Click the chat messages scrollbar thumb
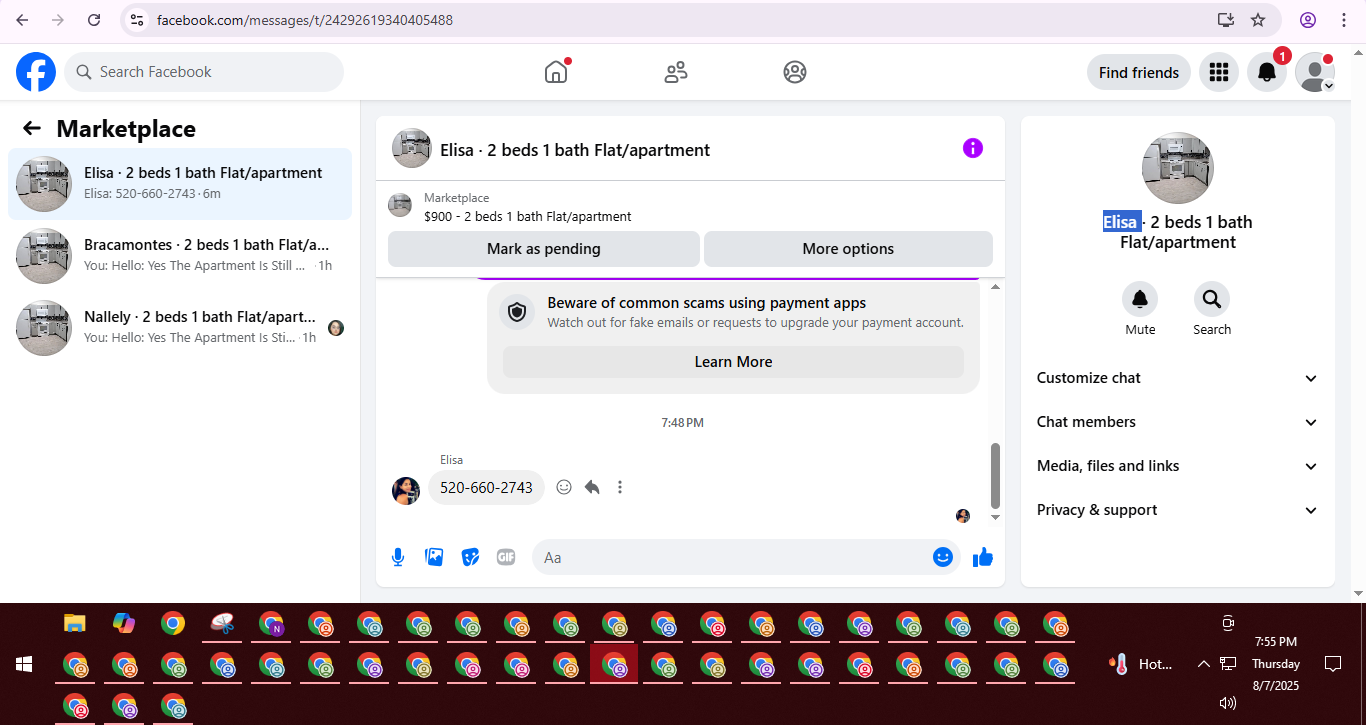Screen dimensions: 1366x725 995,476
